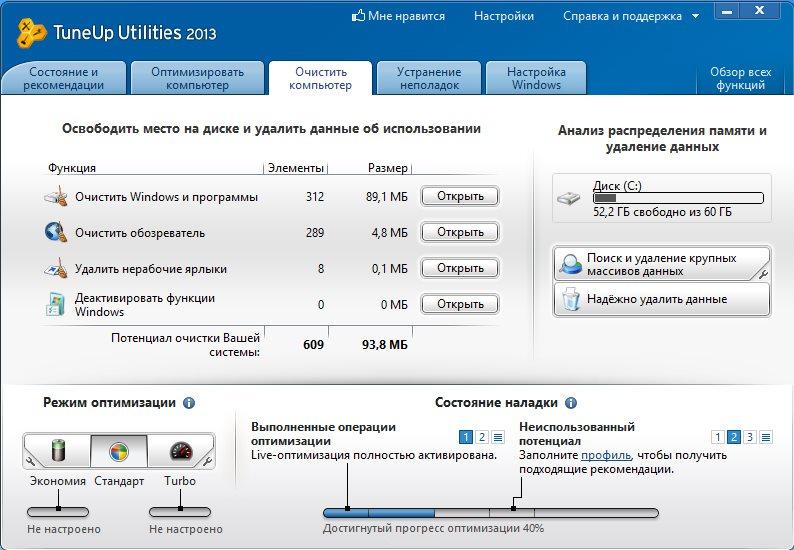The image size is (794, 550).
Task: Click Live-оптимизация полностью активирована text
Action: 374,455
